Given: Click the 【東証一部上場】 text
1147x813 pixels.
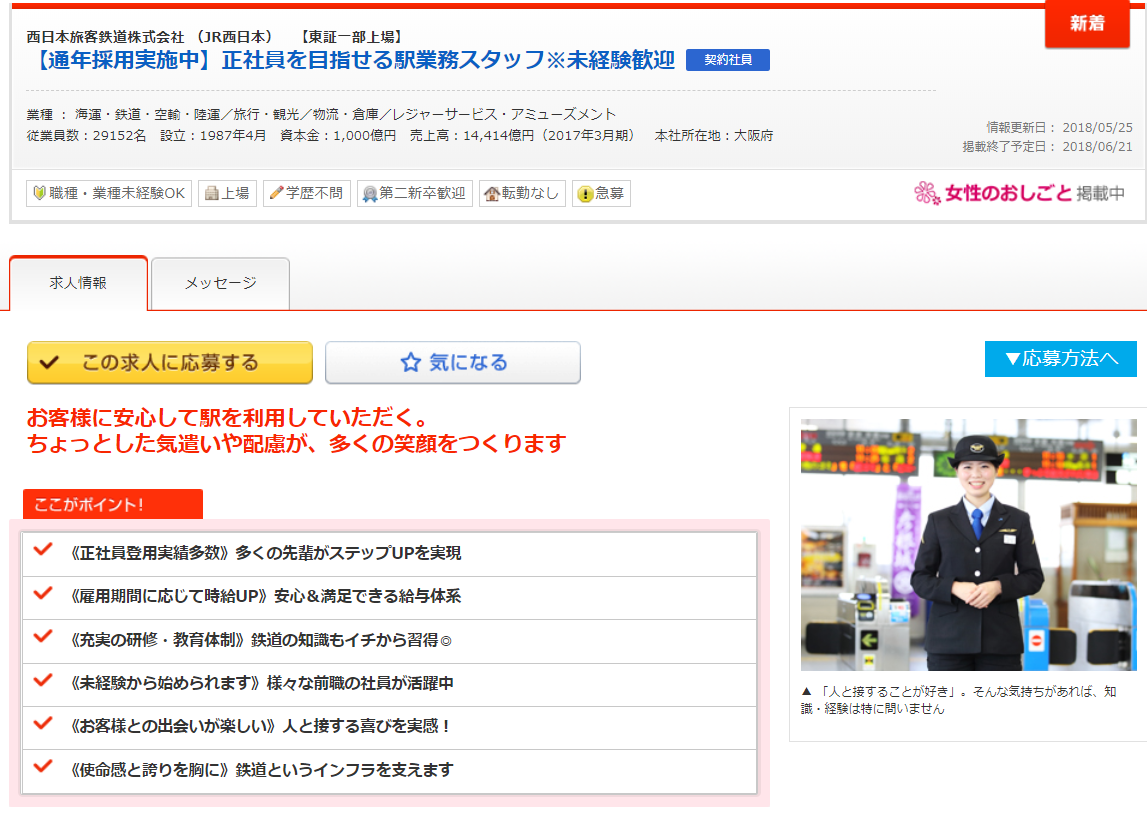Looking at the screenshot, I should pyautogui.click(x=351, y=37).
